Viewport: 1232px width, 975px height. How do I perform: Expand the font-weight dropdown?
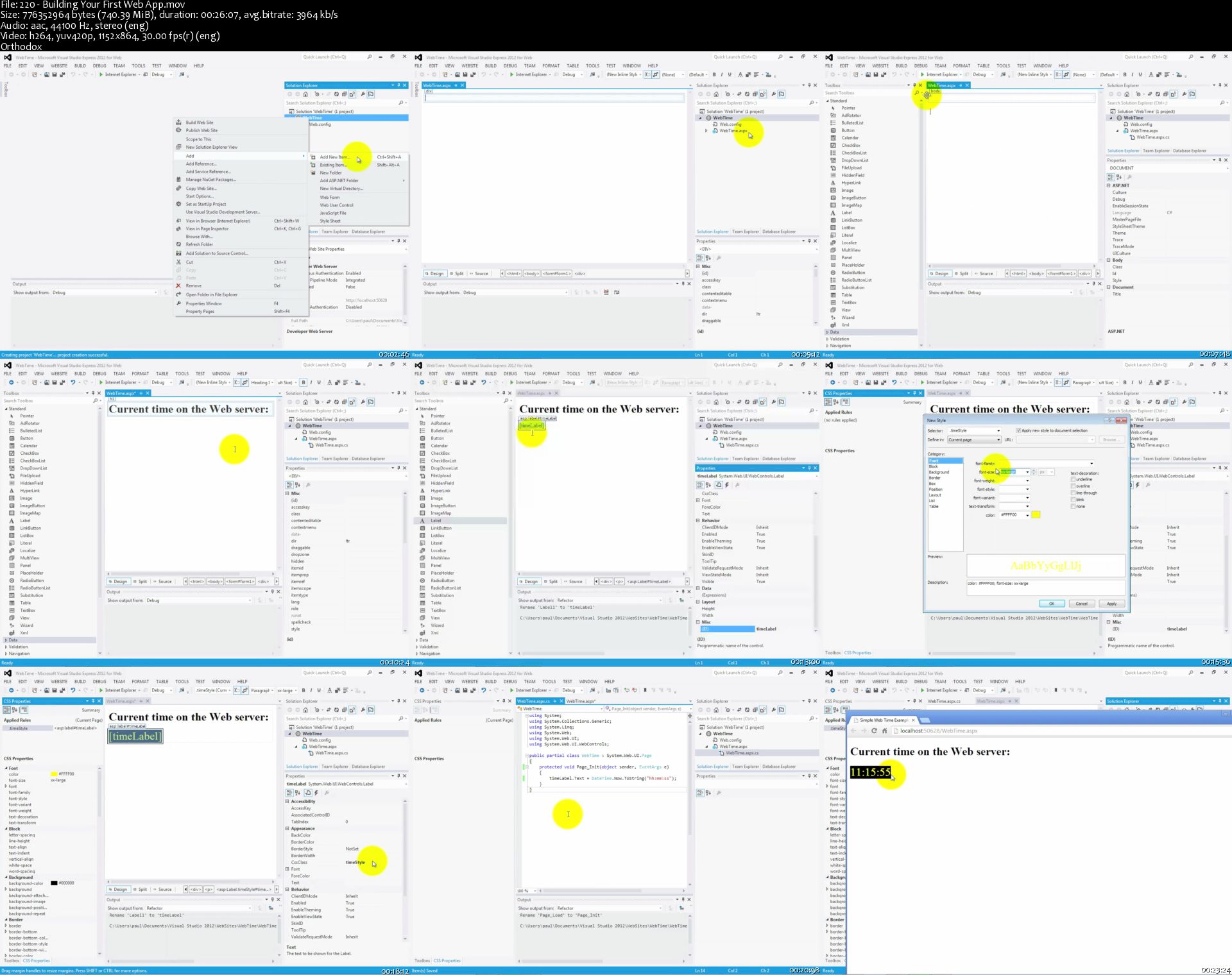(1027, 480)
